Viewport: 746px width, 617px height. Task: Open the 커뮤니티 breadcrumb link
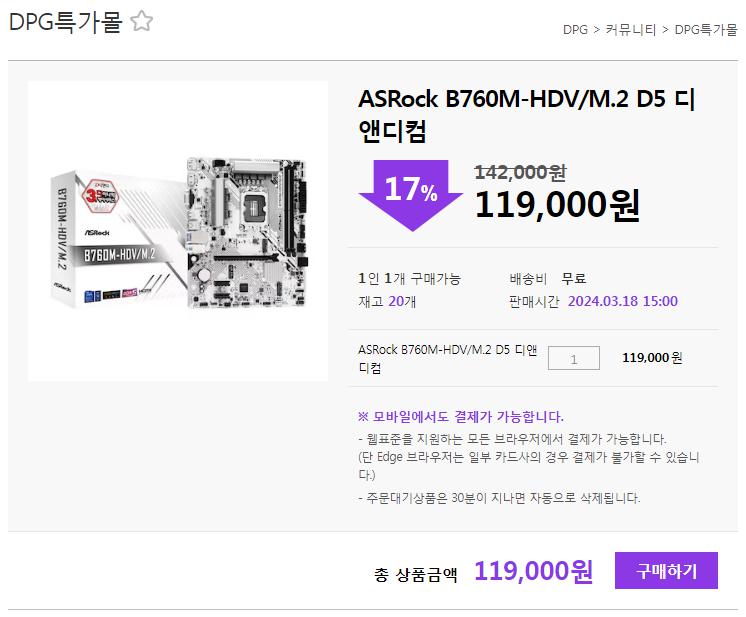click(x=630, y=29)
